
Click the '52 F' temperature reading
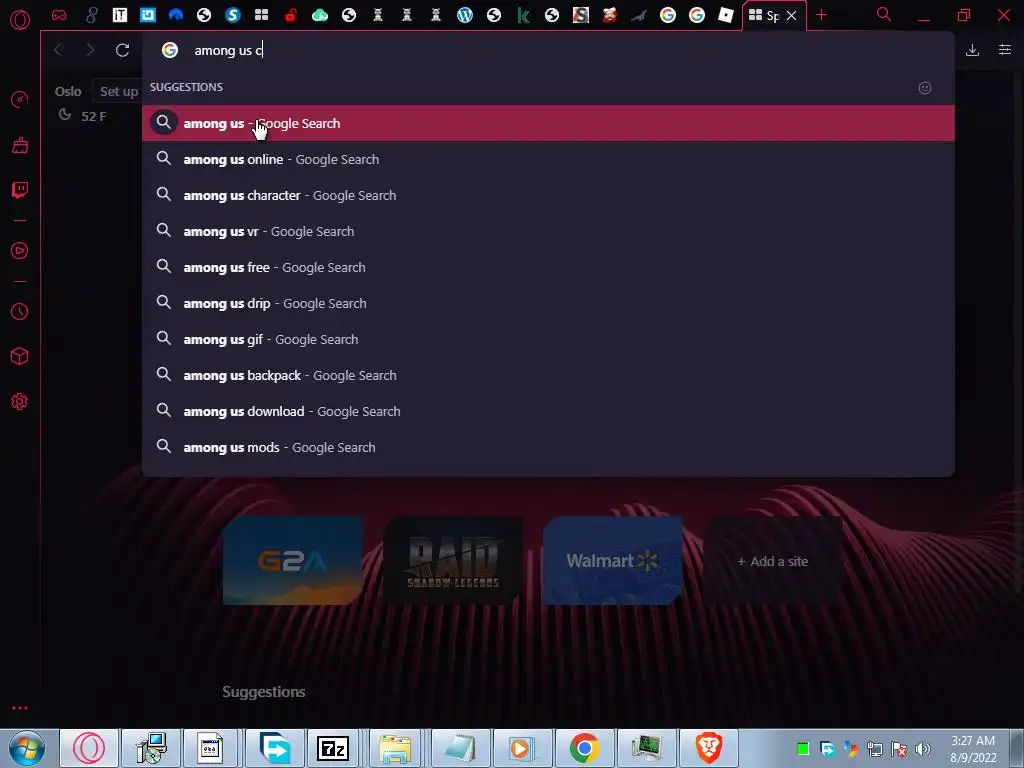click(93, 116)
